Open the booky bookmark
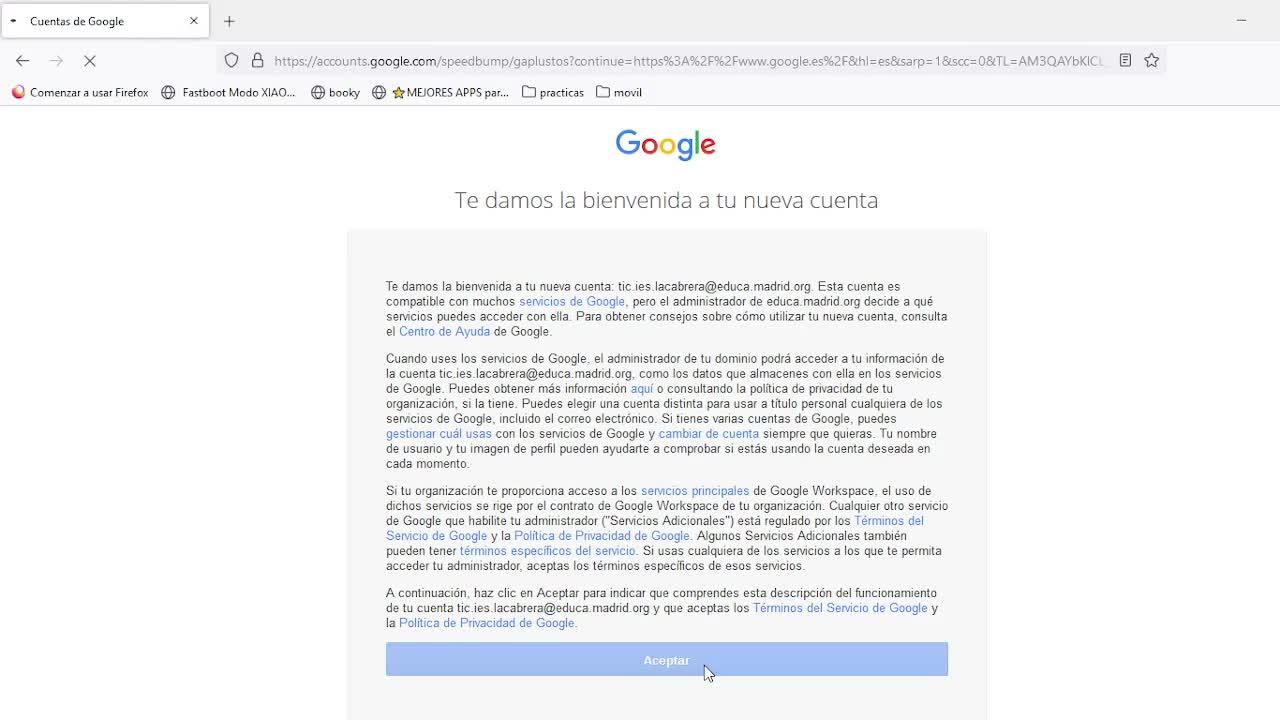This screenshot has height=720, width=1280. point(336,92)
